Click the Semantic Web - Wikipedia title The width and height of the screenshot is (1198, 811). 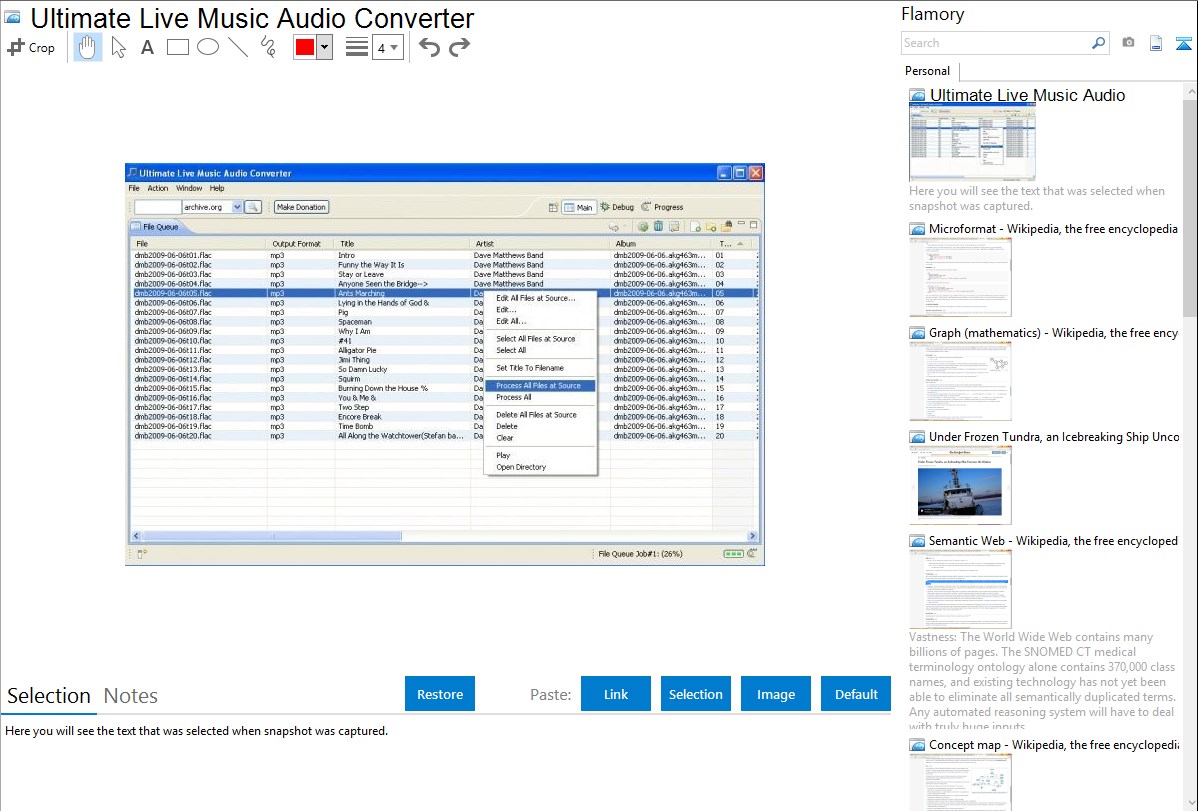tap(1053, 540)
